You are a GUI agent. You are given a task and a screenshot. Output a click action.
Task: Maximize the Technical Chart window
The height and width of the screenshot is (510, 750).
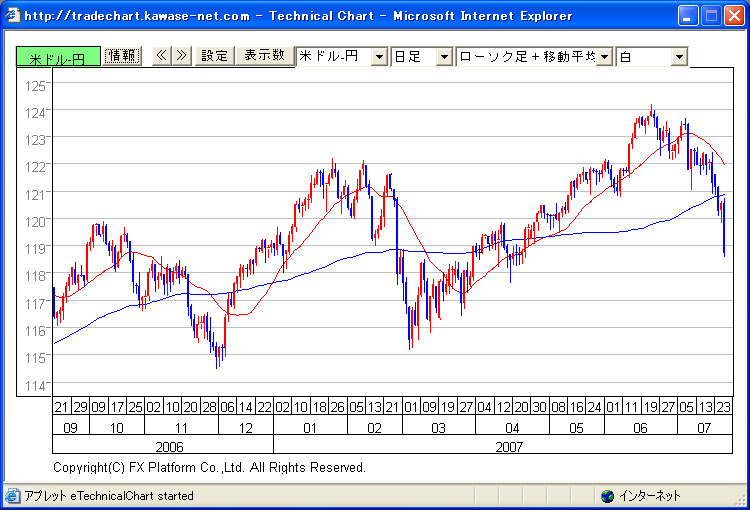(x=711, y=15)
